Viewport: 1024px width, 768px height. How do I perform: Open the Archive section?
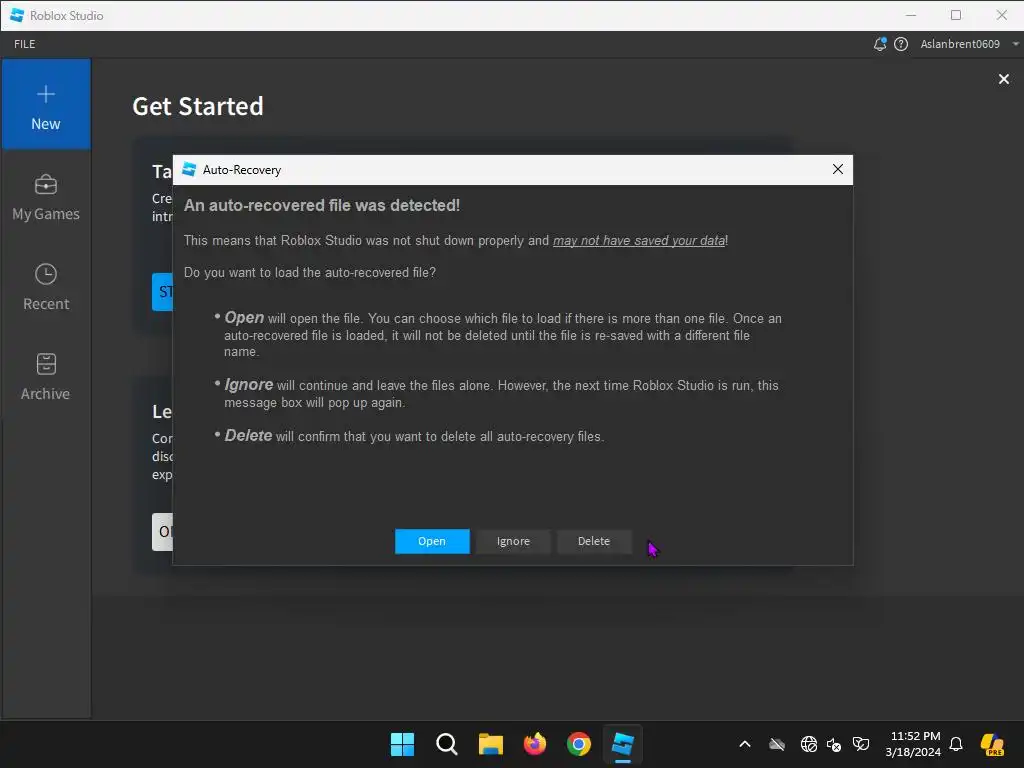click(46, 377)
